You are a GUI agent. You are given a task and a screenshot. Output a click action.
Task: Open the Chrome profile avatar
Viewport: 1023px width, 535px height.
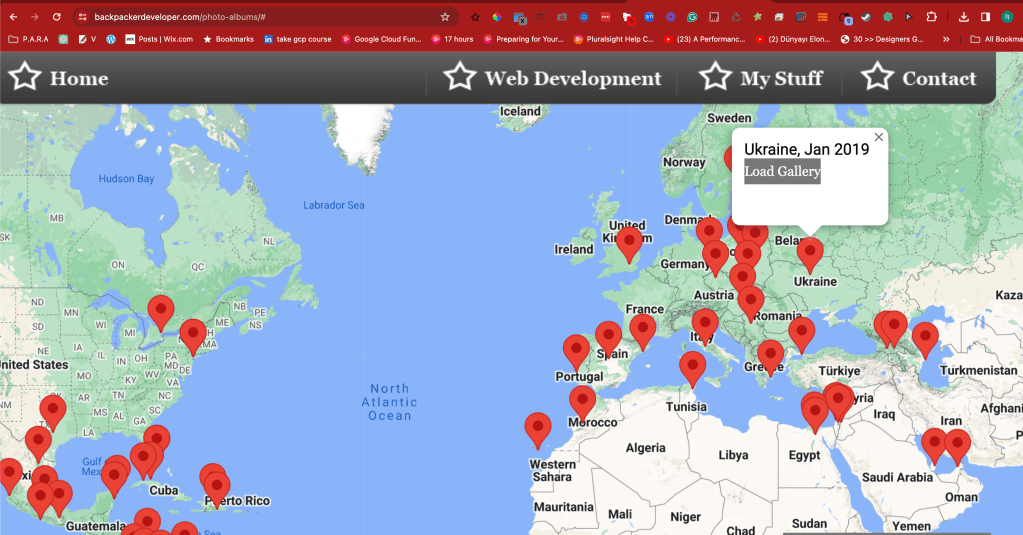tap(1007, 17)
